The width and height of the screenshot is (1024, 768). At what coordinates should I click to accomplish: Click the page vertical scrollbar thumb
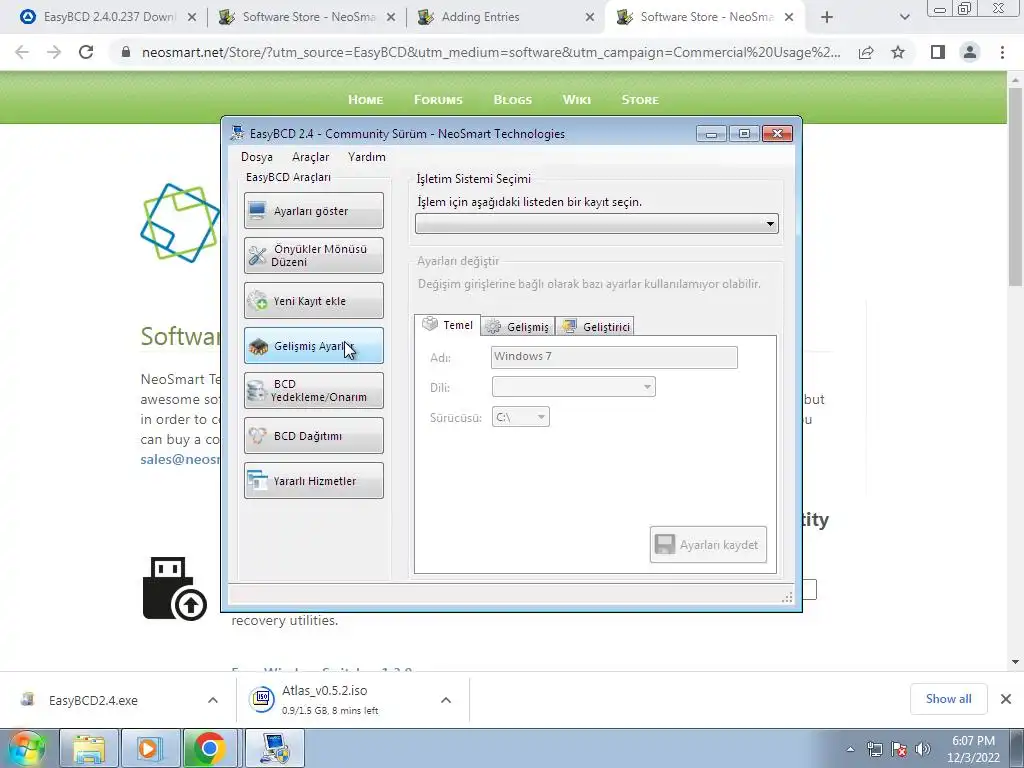click(x=1015, y=186)
